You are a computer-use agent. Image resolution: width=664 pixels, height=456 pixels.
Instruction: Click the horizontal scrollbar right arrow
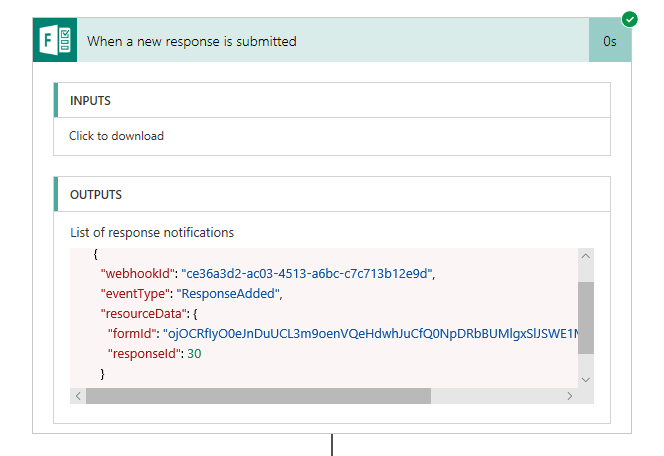pos(570,396)
